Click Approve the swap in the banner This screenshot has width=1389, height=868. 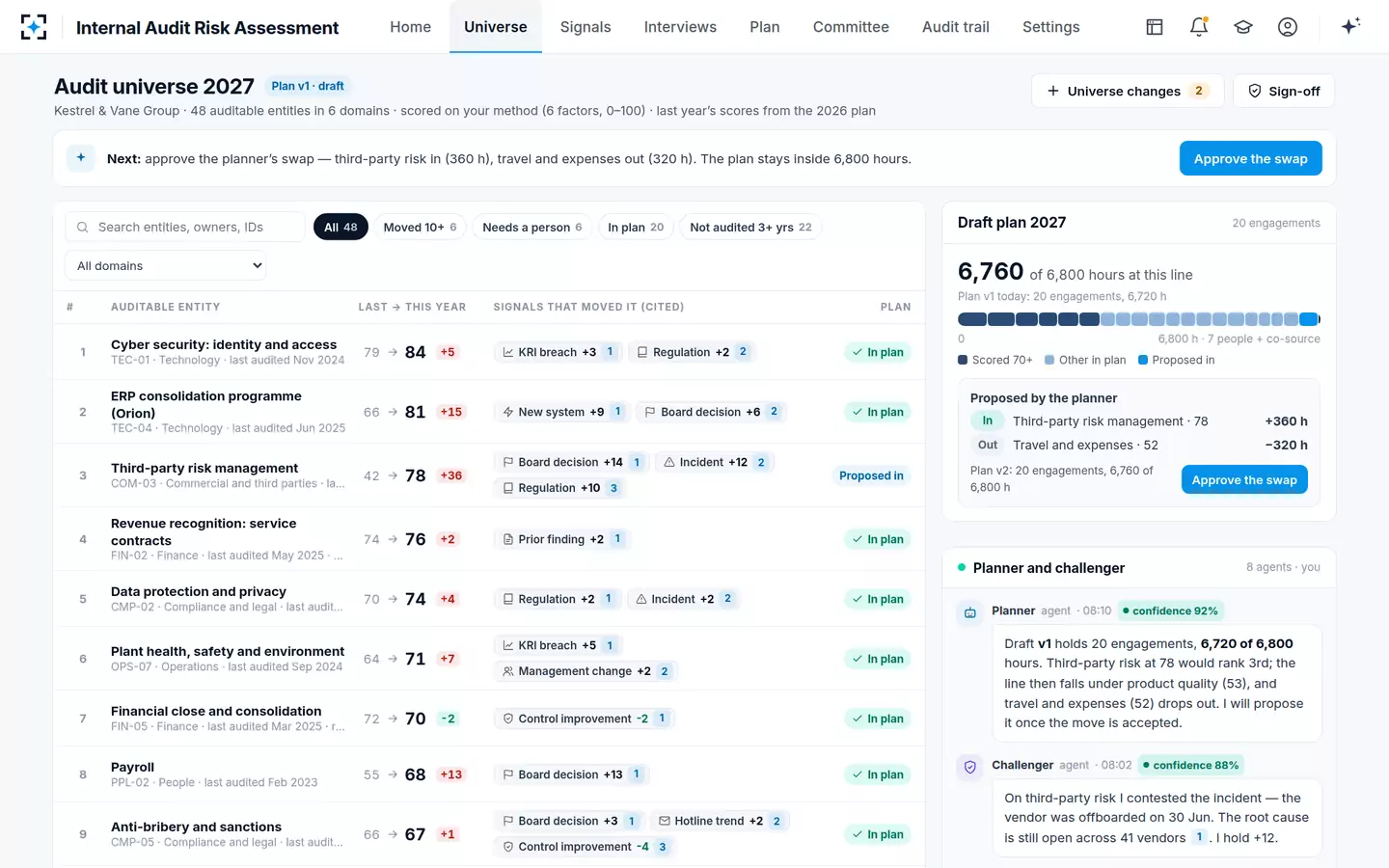[1250, 158]
